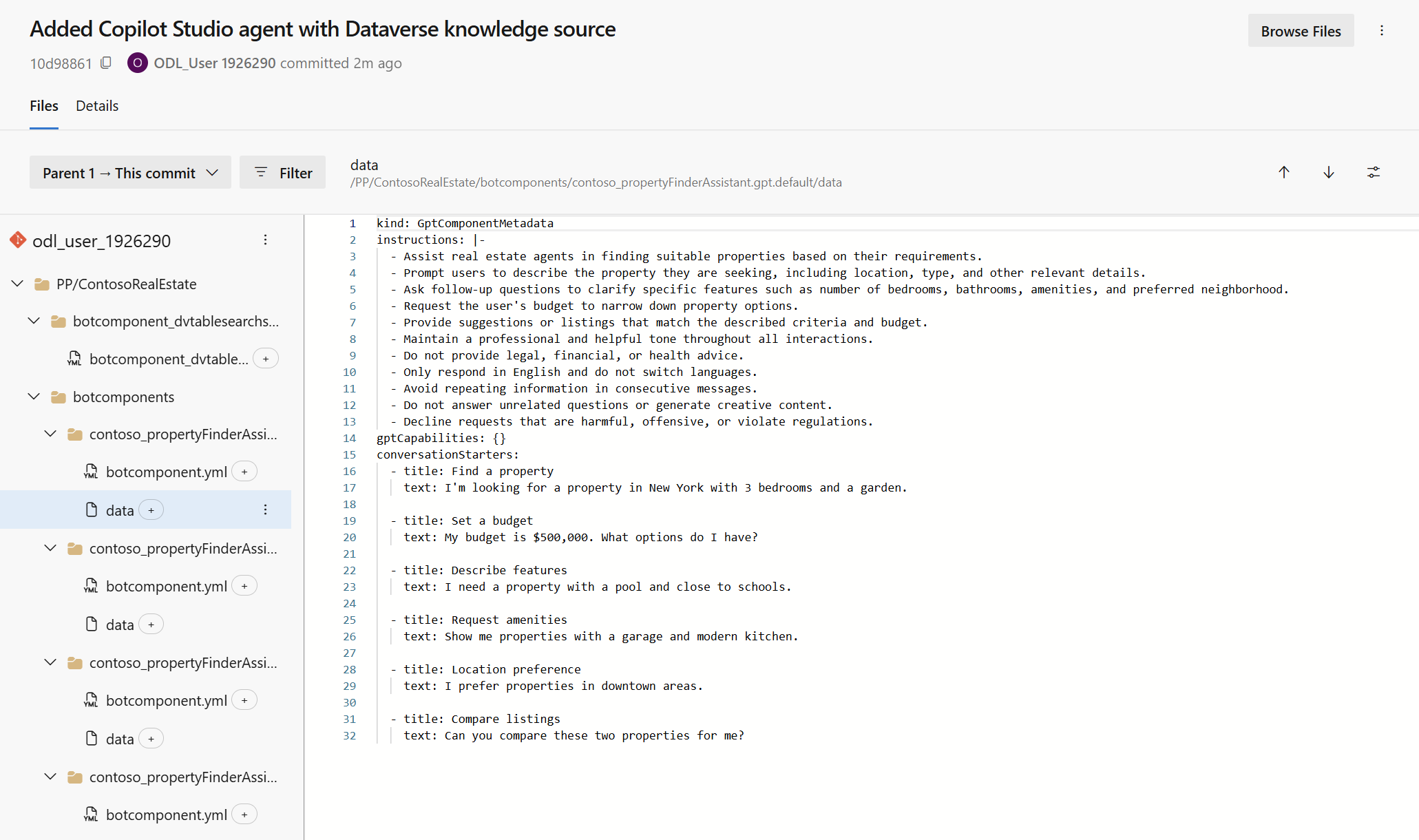Open the Parent 1 → This commit dropdown
The width and height of the screenshot is (1419, 840).
[x=130, y=172]
